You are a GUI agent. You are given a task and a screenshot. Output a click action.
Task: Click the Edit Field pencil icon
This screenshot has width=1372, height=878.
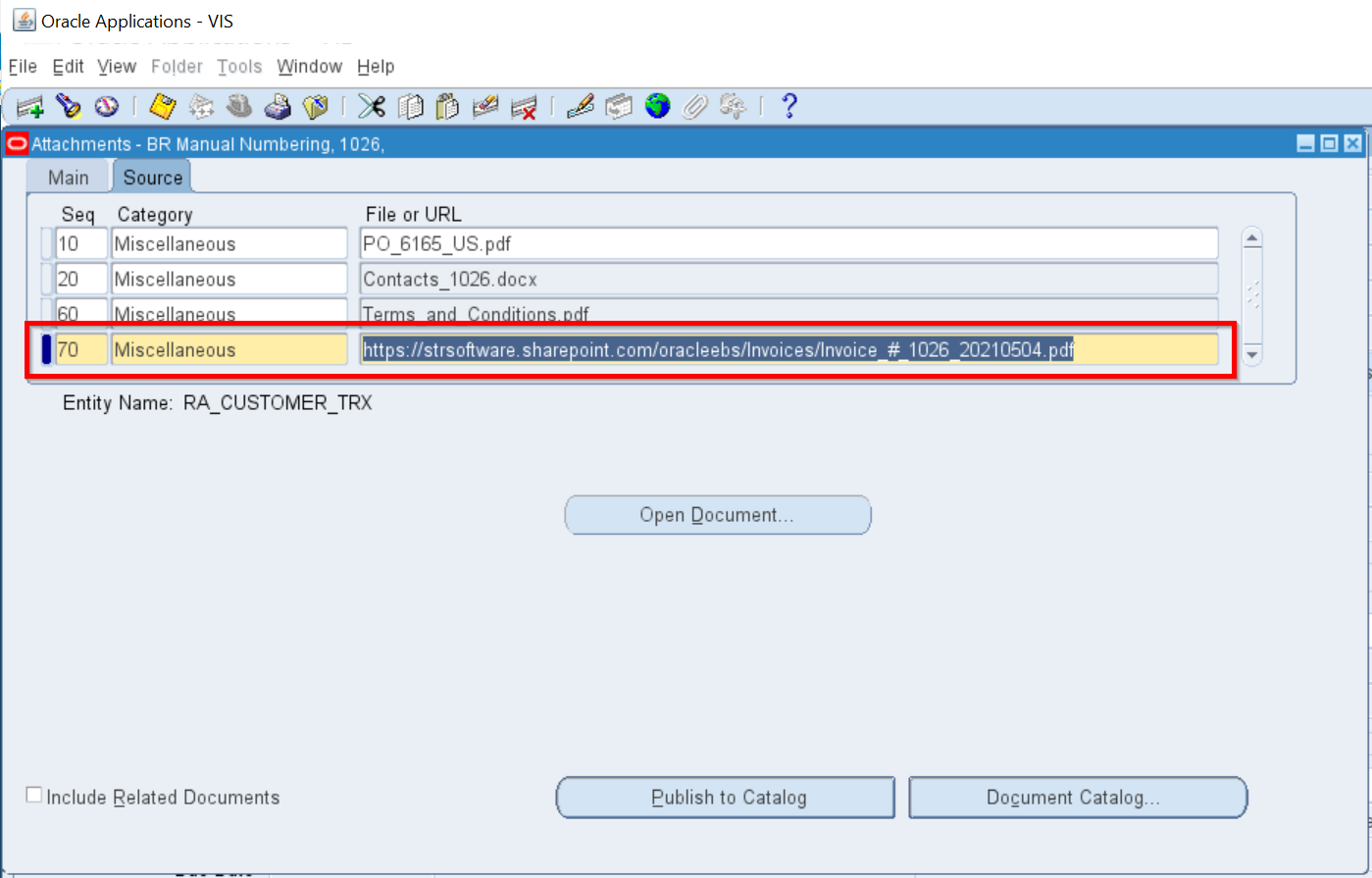[x=581, y=106]
